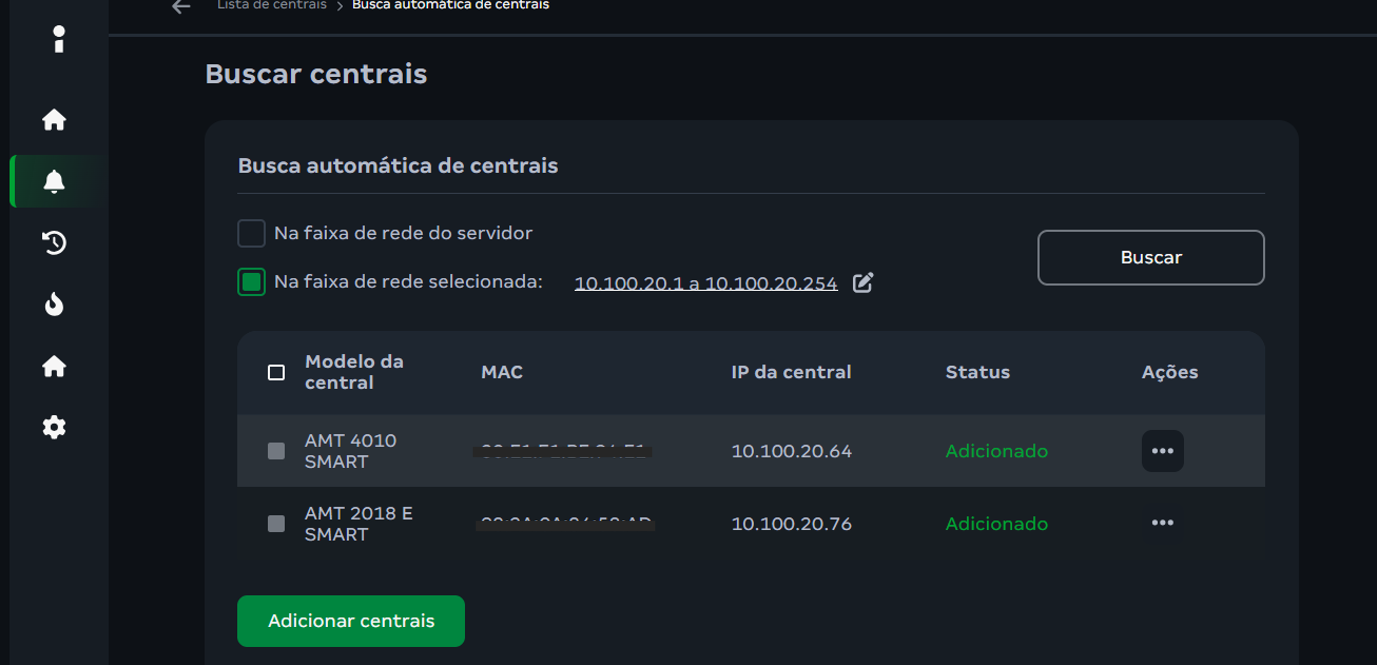The width and height of the screenshot is (1377, 665).
Task: Toggle 'Na faixa de rede selecionada' checkbox
Action: coord(251,282)
